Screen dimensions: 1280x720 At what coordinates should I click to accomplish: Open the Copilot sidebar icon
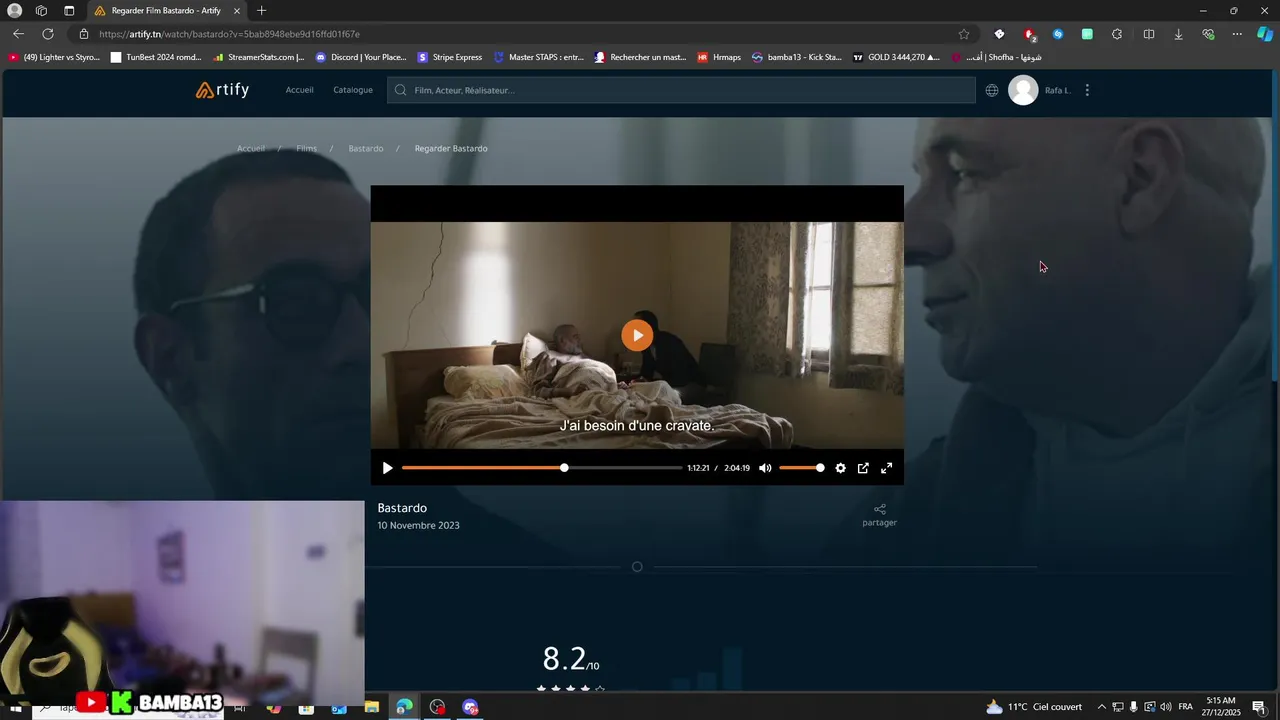pos(1265,34)
